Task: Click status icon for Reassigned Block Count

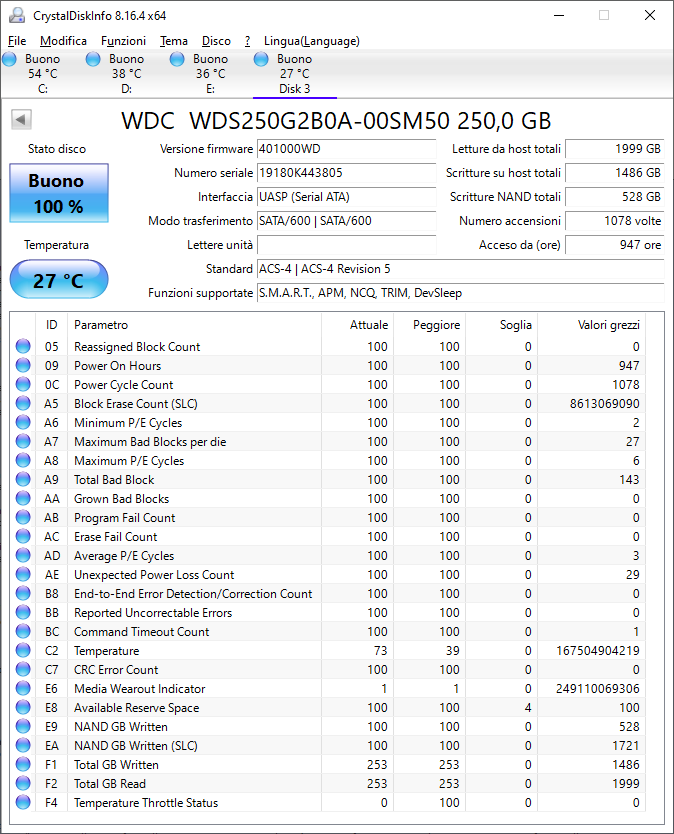Action: (23, 346)
